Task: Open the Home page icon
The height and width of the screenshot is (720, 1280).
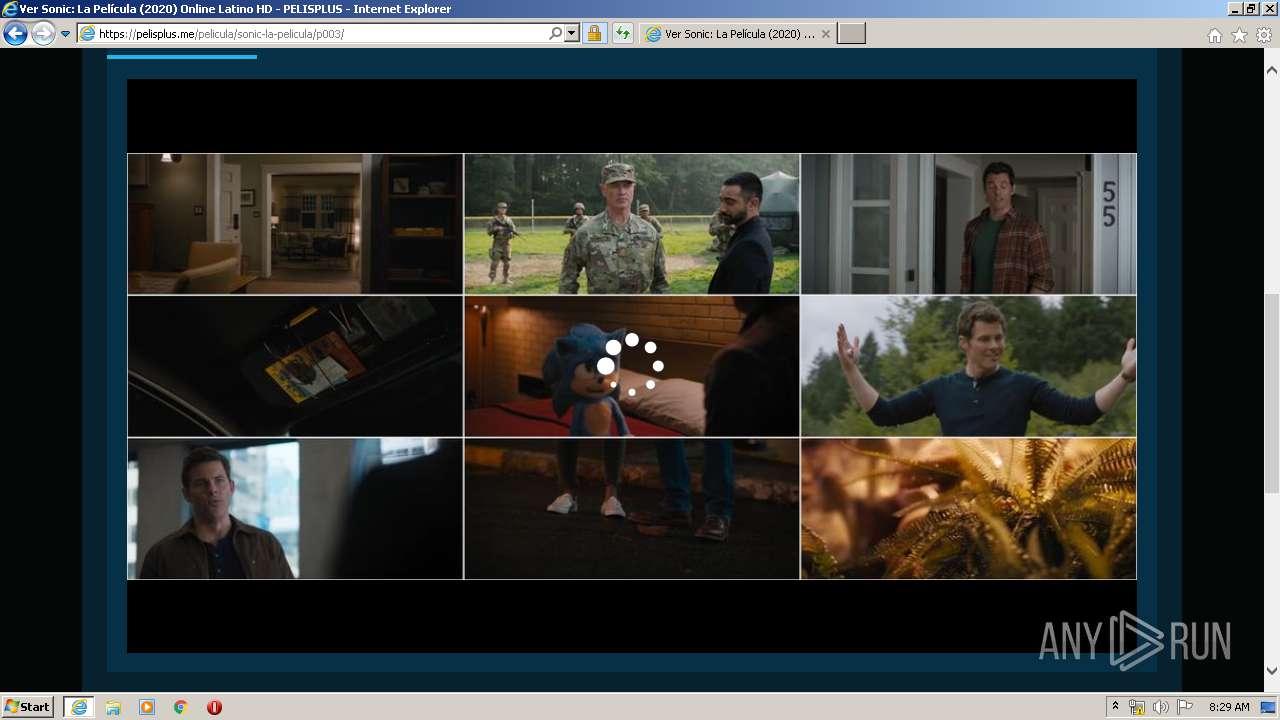Action: point(1214,35)
